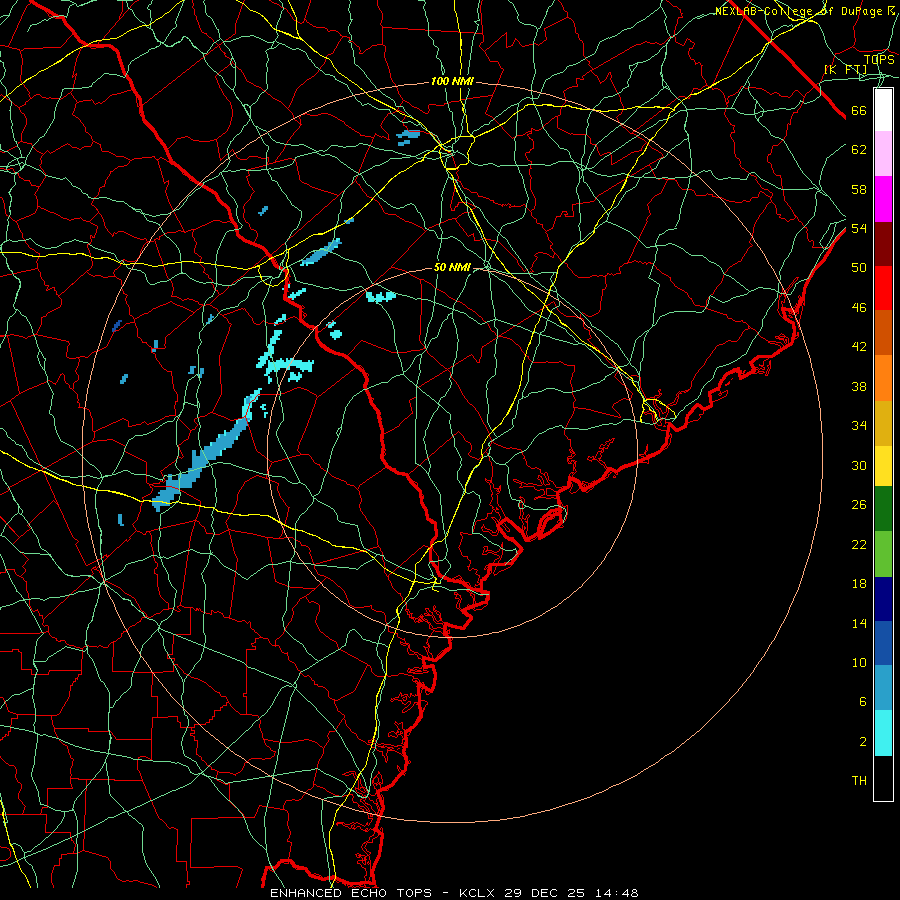This screenshot has width=900, height=900.
Task: Click the legend value 10
Action: click(x=859, y=663)
